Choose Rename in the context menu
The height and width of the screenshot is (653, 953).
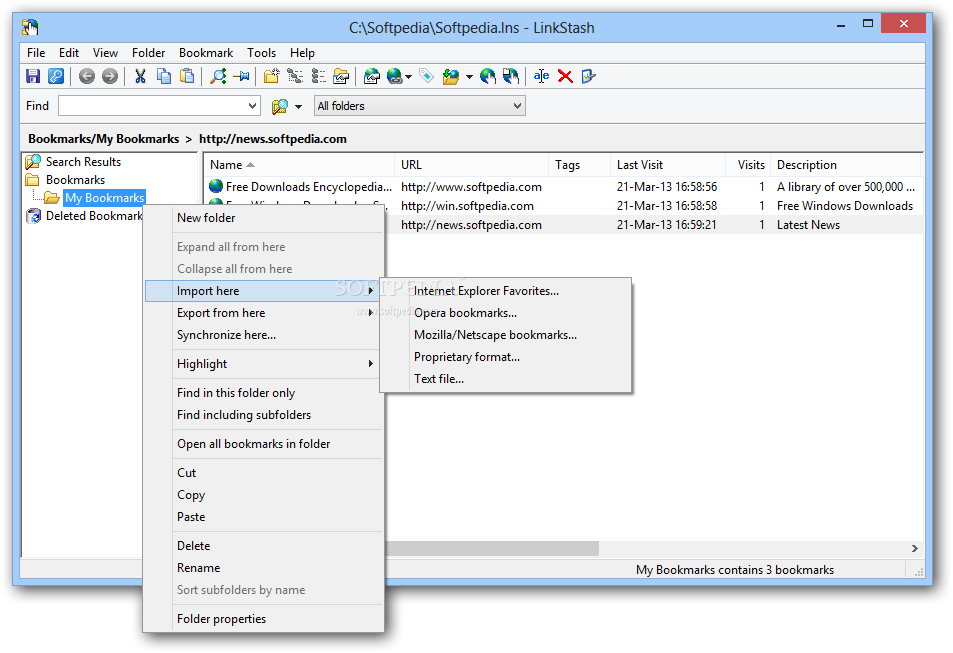[264, 567]
